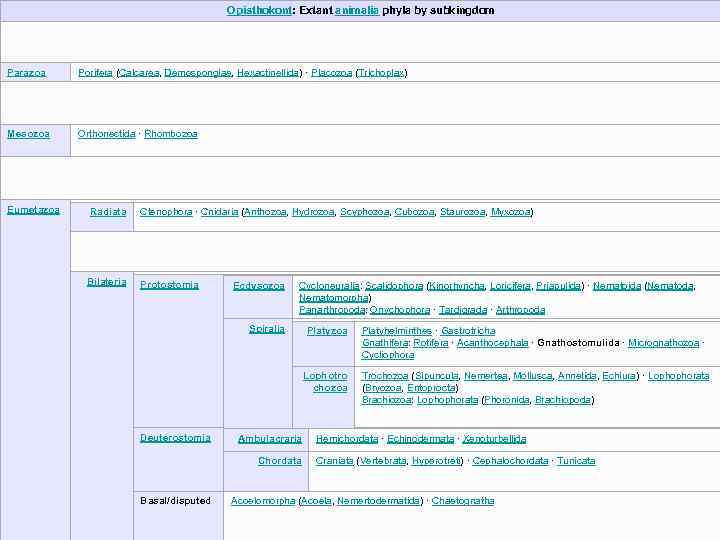Go to the Ctenophora page
This screenshot has height=540, width=720.
coord(166,212)
